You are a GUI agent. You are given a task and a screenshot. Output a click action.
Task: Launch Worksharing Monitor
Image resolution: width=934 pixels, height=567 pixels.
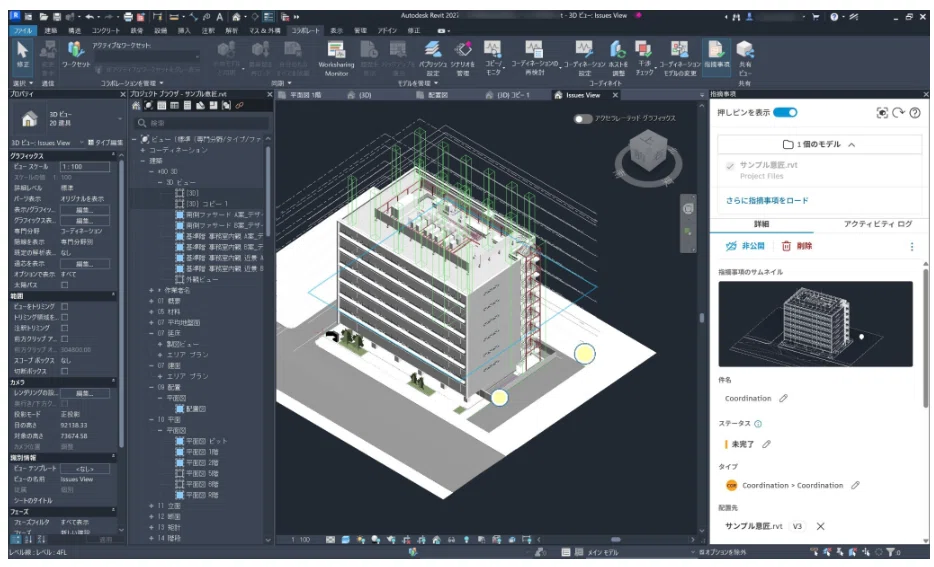click(x=336, y=58)
